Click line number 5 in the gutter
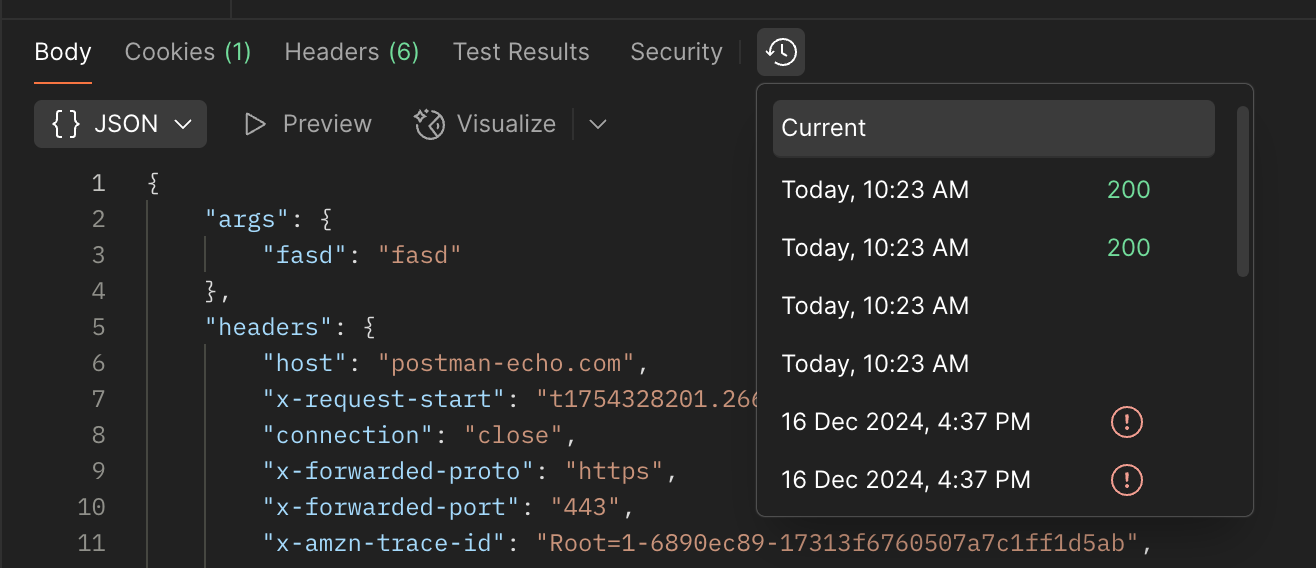The image size is (1316, 568). coord(98,327)
